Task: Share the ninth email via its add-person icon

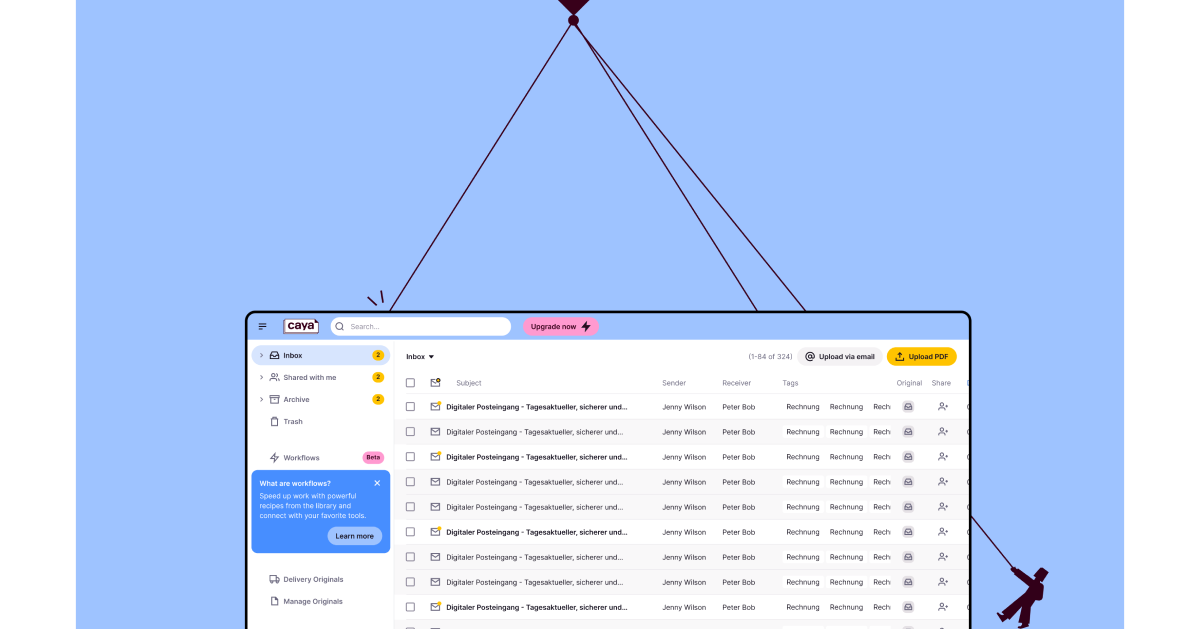Action: [943, 607]
